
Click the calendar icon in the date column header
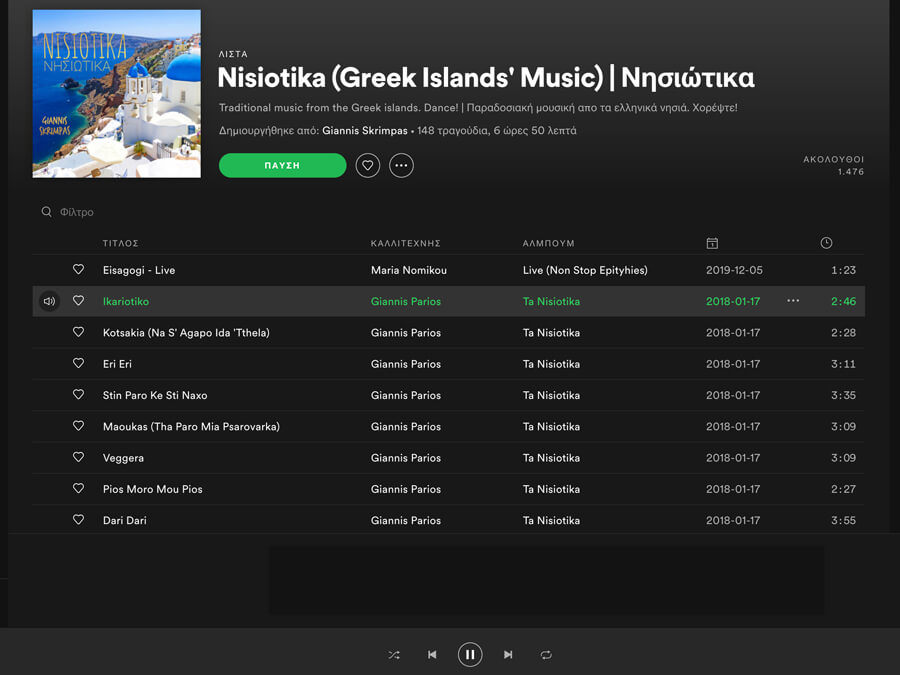point(711,243)
